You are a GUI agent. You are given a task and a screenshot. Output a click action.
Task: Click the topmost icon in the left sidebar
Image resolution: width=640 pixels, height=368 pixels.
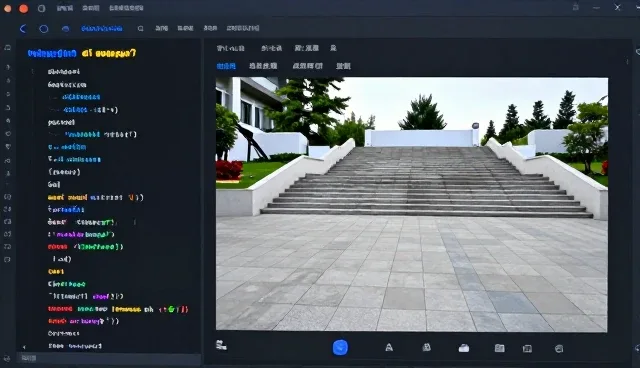point(7,48)
